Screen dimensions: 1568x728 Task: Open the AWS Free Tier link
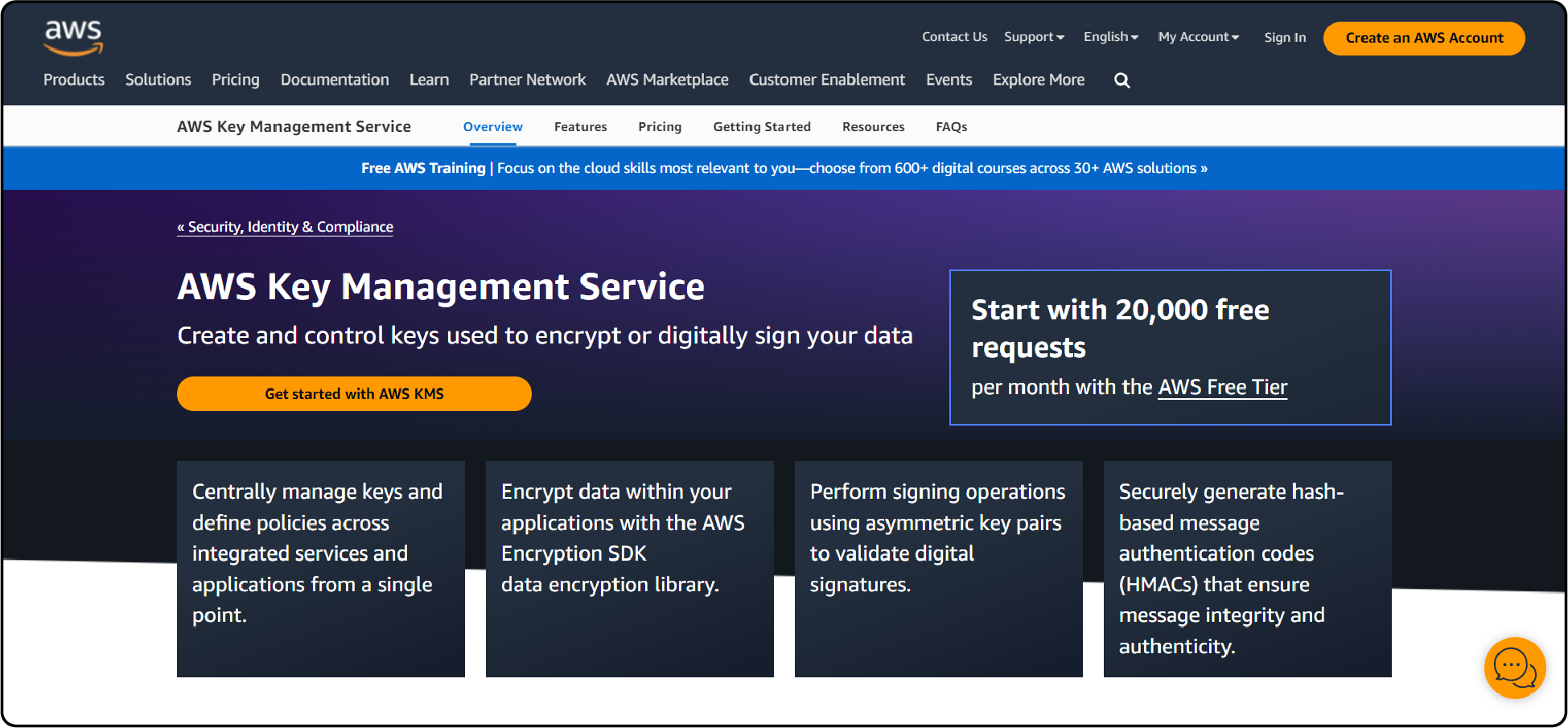click(1223, 388)
